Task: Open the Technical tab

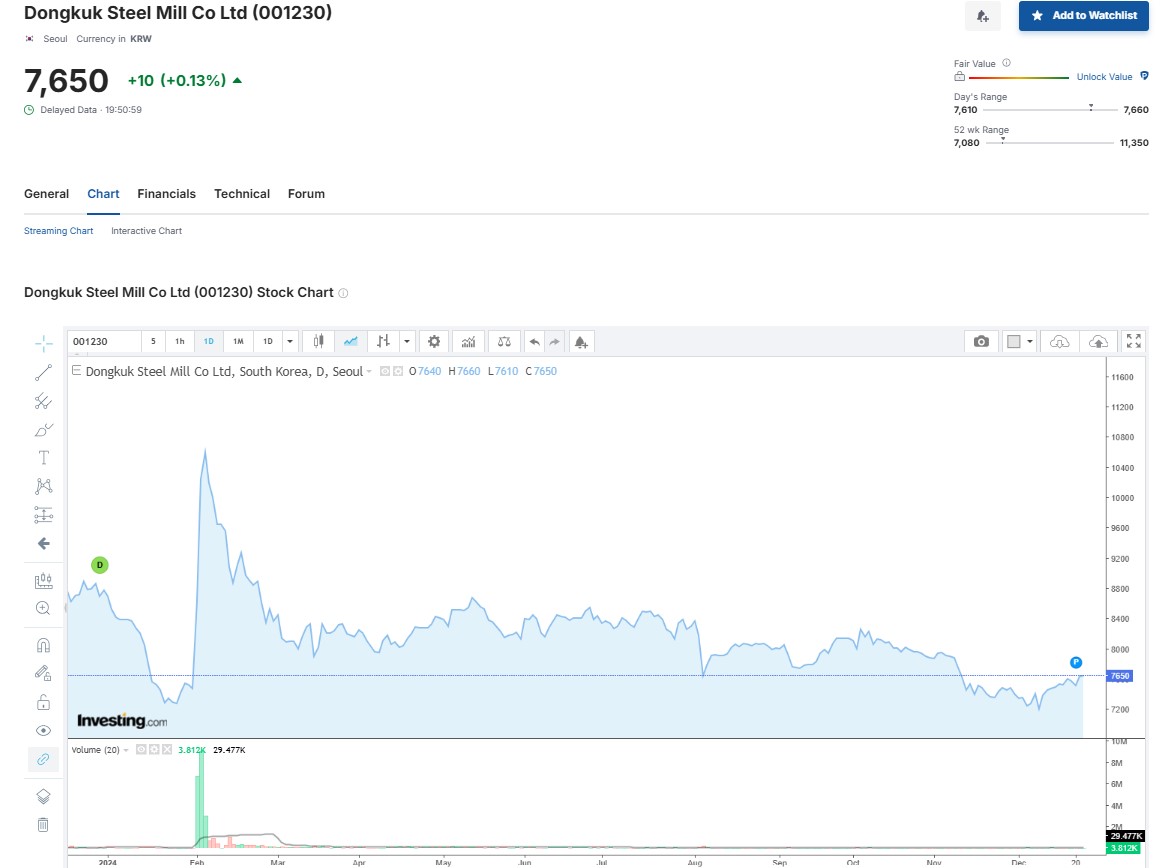Action: [242, 194]
